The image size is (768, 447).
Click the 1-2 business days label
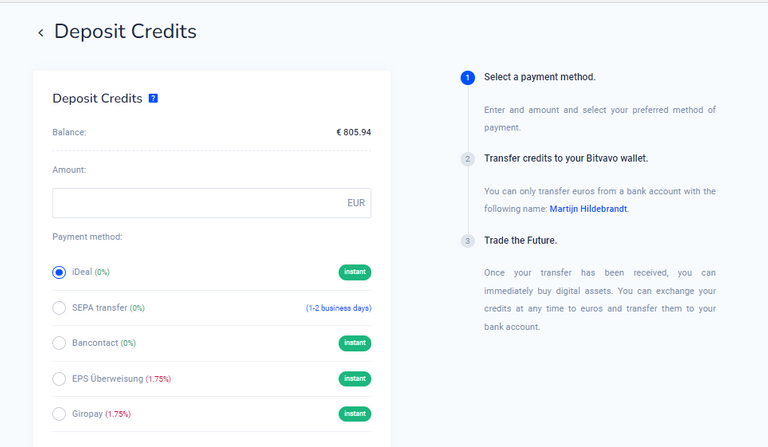click(338, 308)
